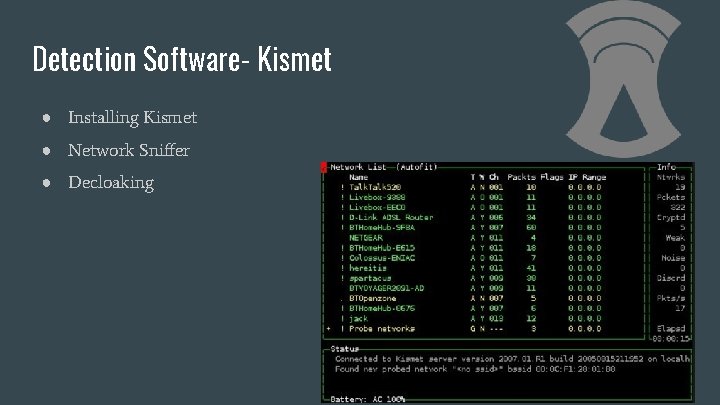Click the 'Installing Kismet' bullet
This screenshot has height=405, width=720.
(x=133, y=118)
